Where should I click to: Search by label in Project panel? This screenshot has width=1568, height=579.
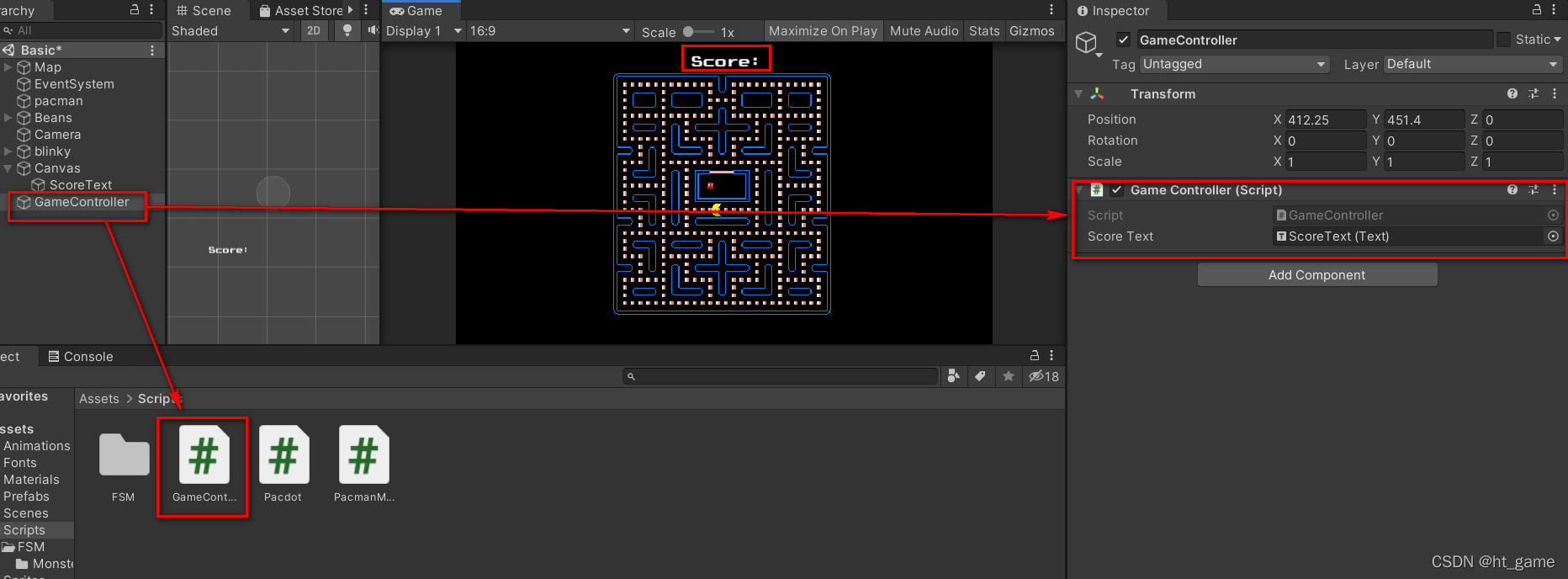(x=980, y=376)
